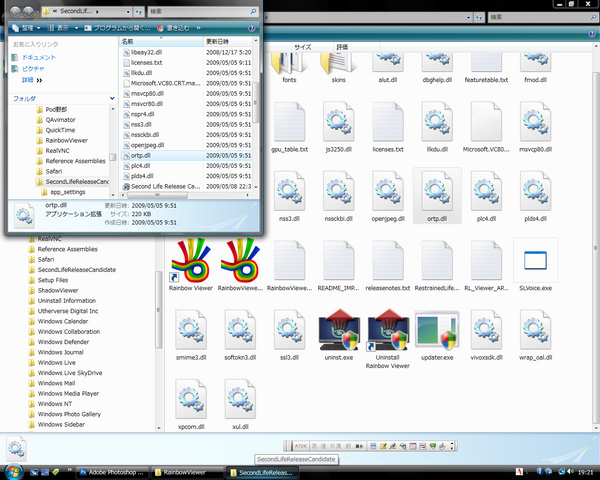600x480 pixels.
Task: Collapse the フォルダ folders pane chevron
Action: tap(112, 98)
